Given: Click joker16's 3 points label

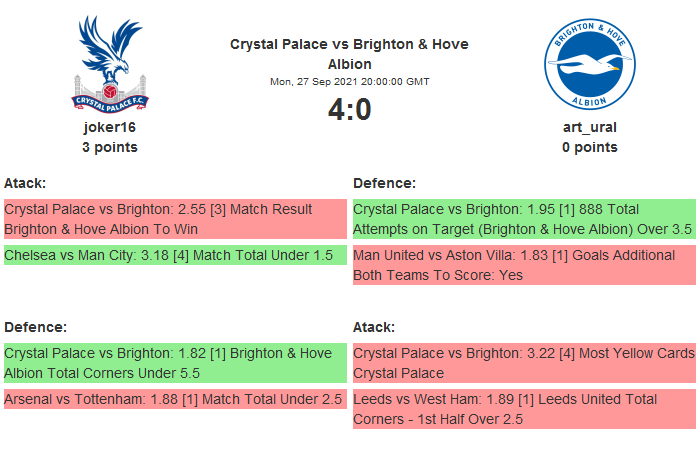Looking at the screenshot, I should pyautogui.click(x=110, y=147).
